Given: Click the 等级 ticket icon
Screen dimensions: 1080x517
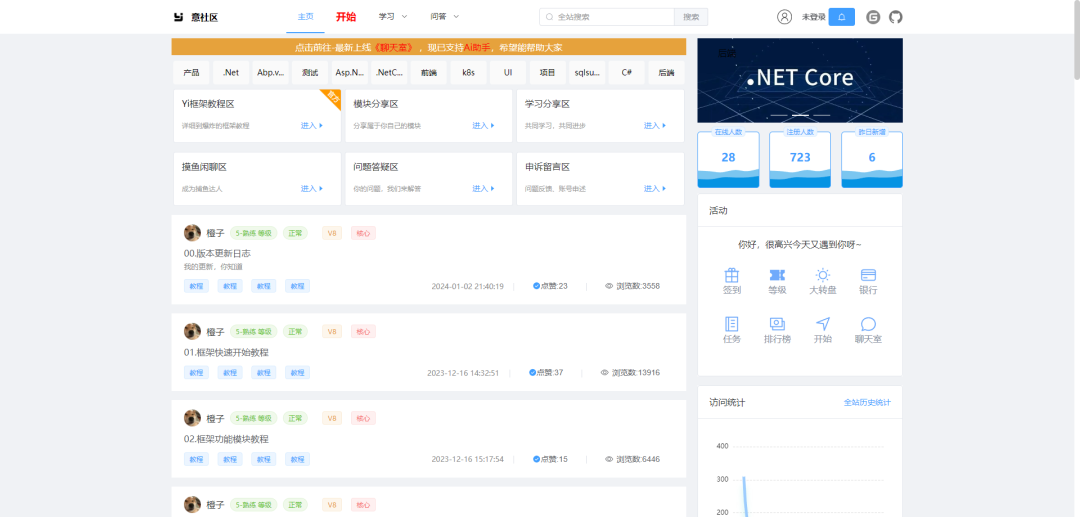Looking at the screenshot, I should tap(776, 275).
